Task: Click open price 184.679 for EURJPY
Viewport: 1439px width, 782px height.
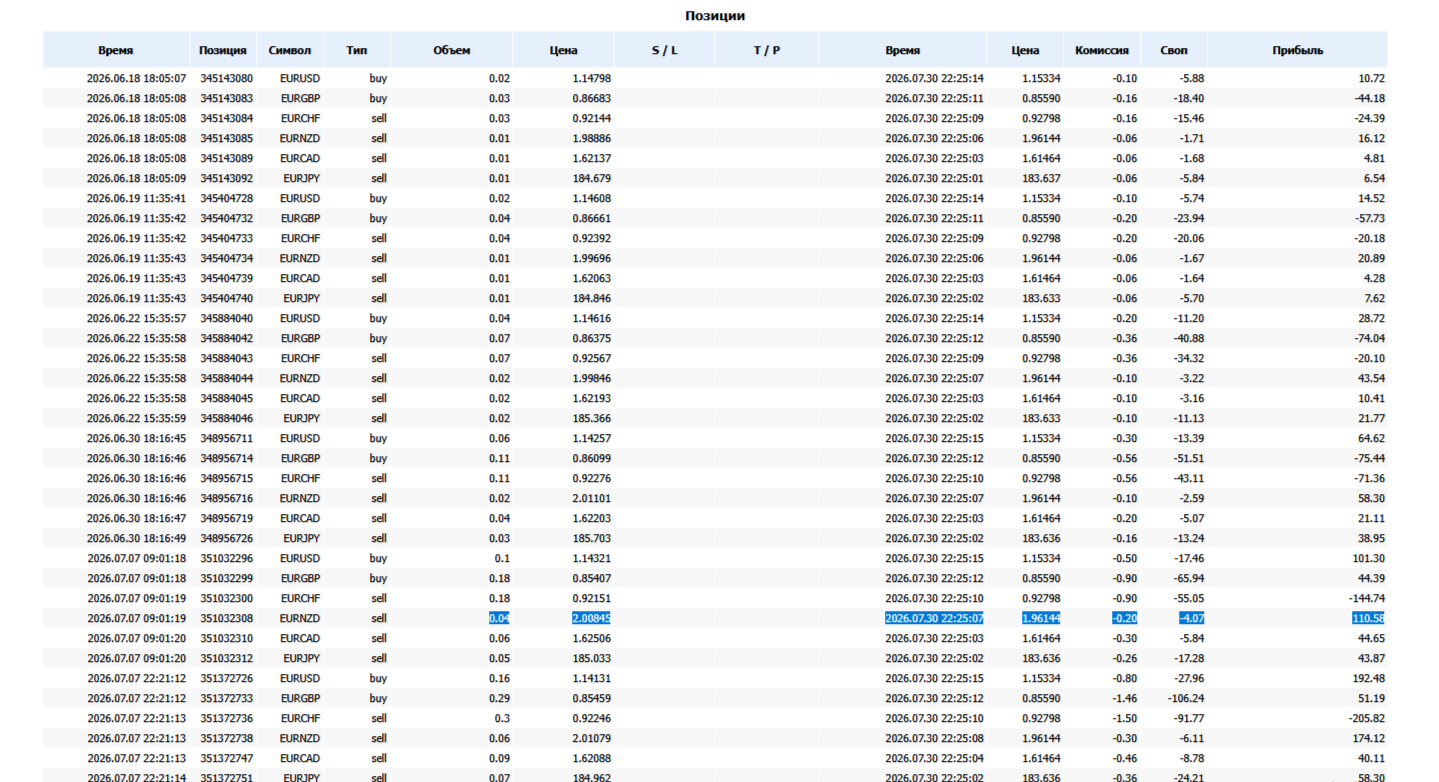Action: pos(592,178)
